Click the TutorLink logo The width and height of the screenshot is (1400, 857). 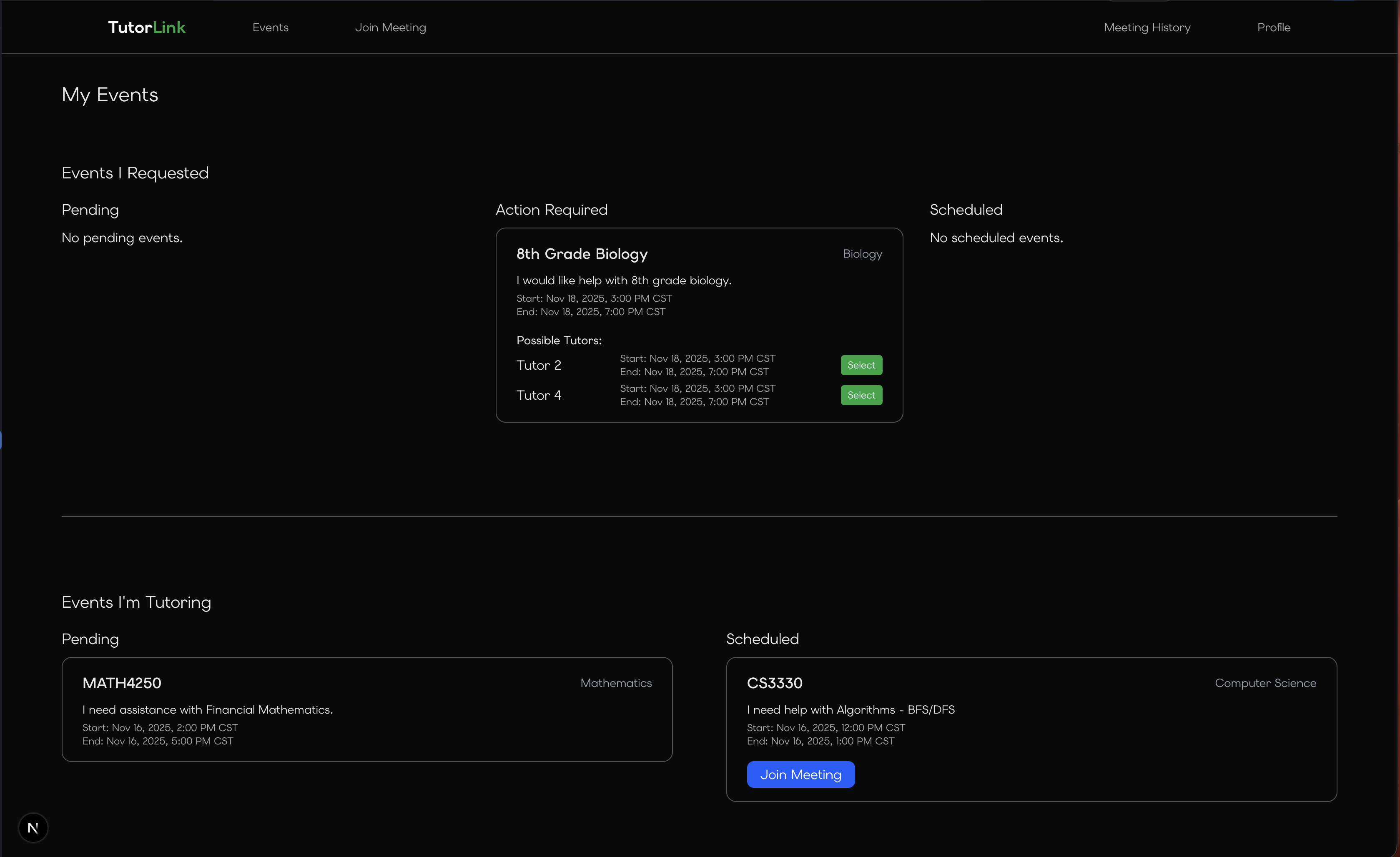coord(147,27)
